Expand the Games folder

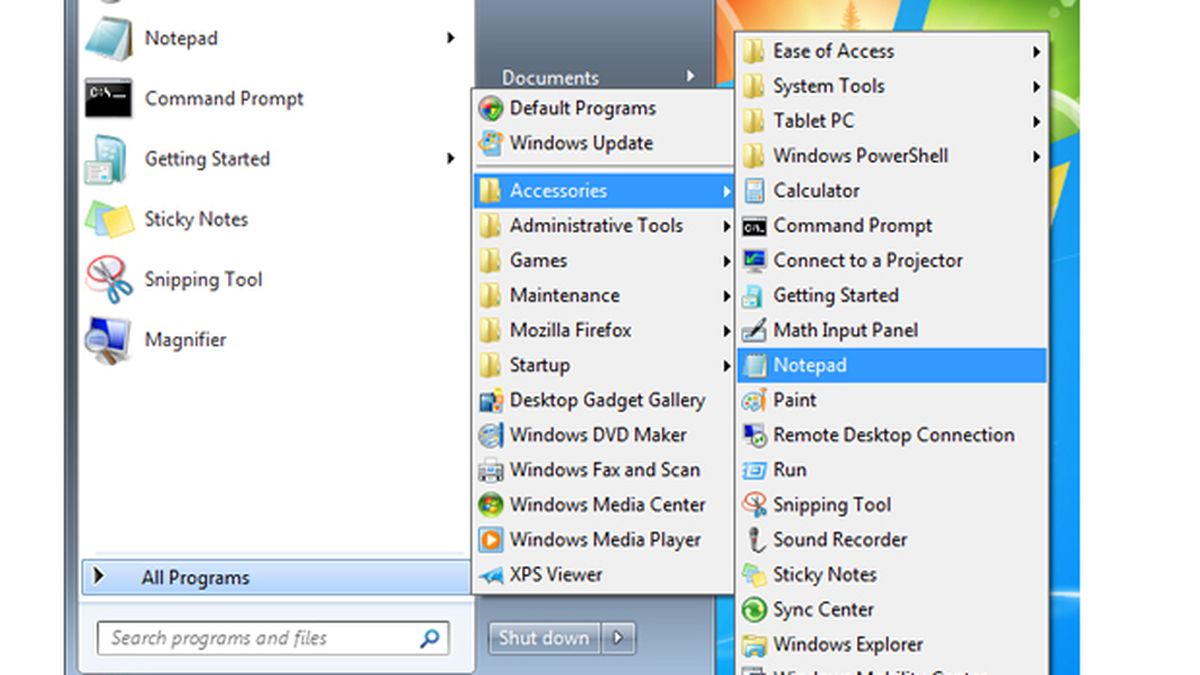[538, 260]
